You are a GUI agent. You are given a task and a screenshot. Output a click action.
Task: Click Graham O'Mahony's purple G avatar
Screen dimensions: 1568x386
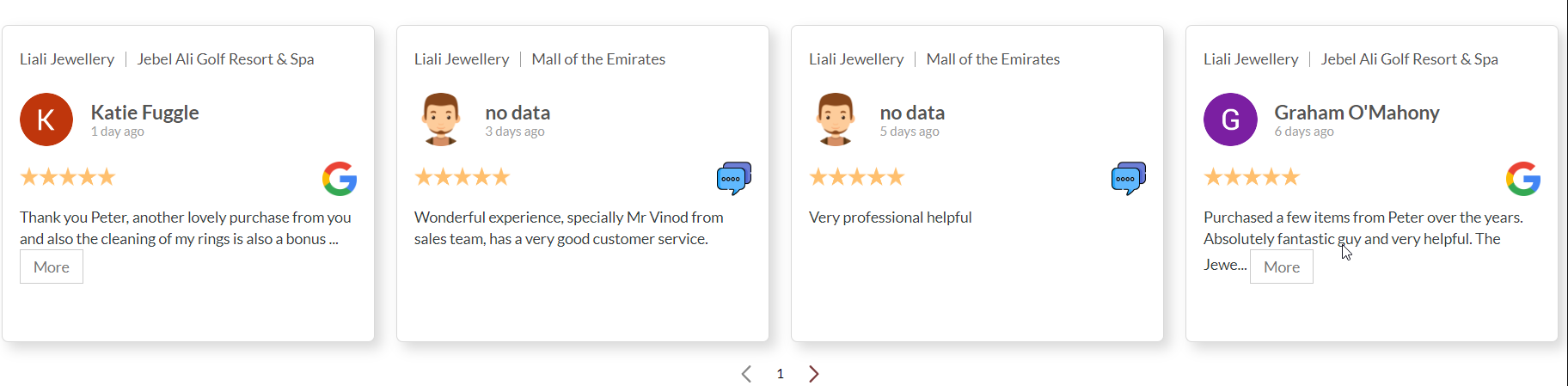(x=1230, y=119)
